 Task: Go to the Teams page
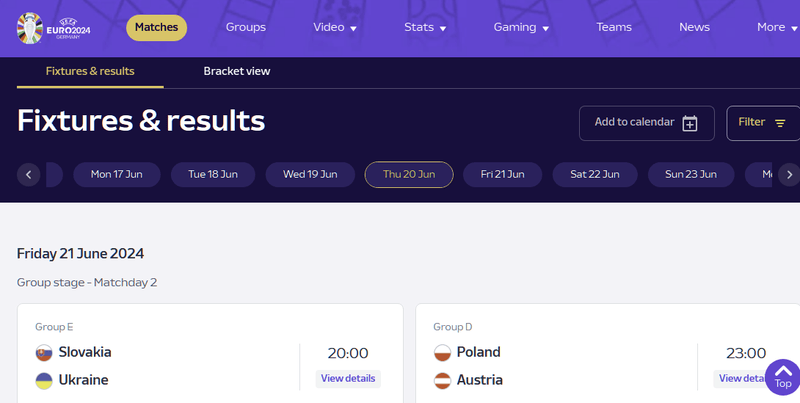click(614, 28)
